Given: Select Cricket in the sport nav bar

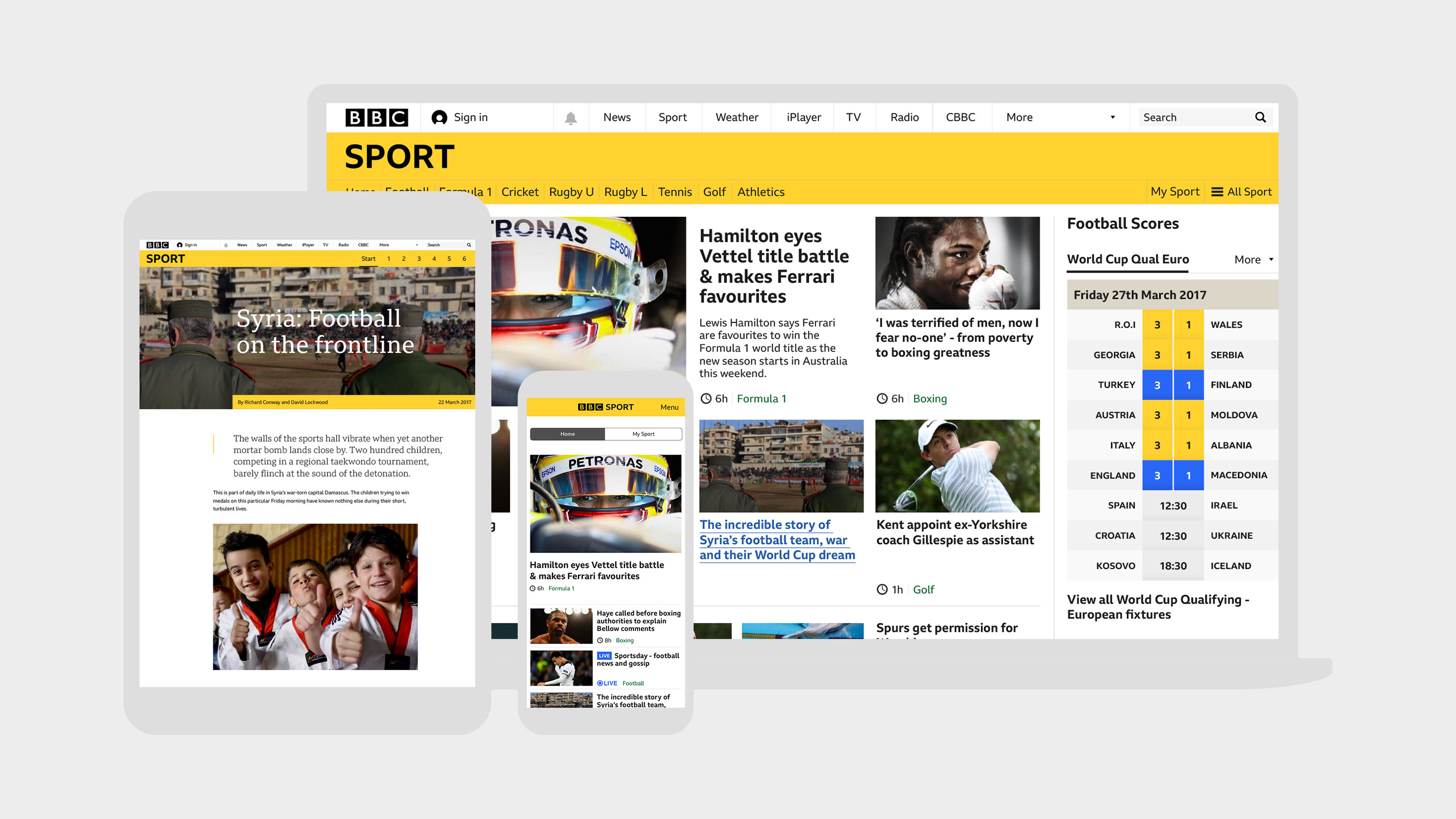Looking at the screenshot, I should tap(520, 192).
